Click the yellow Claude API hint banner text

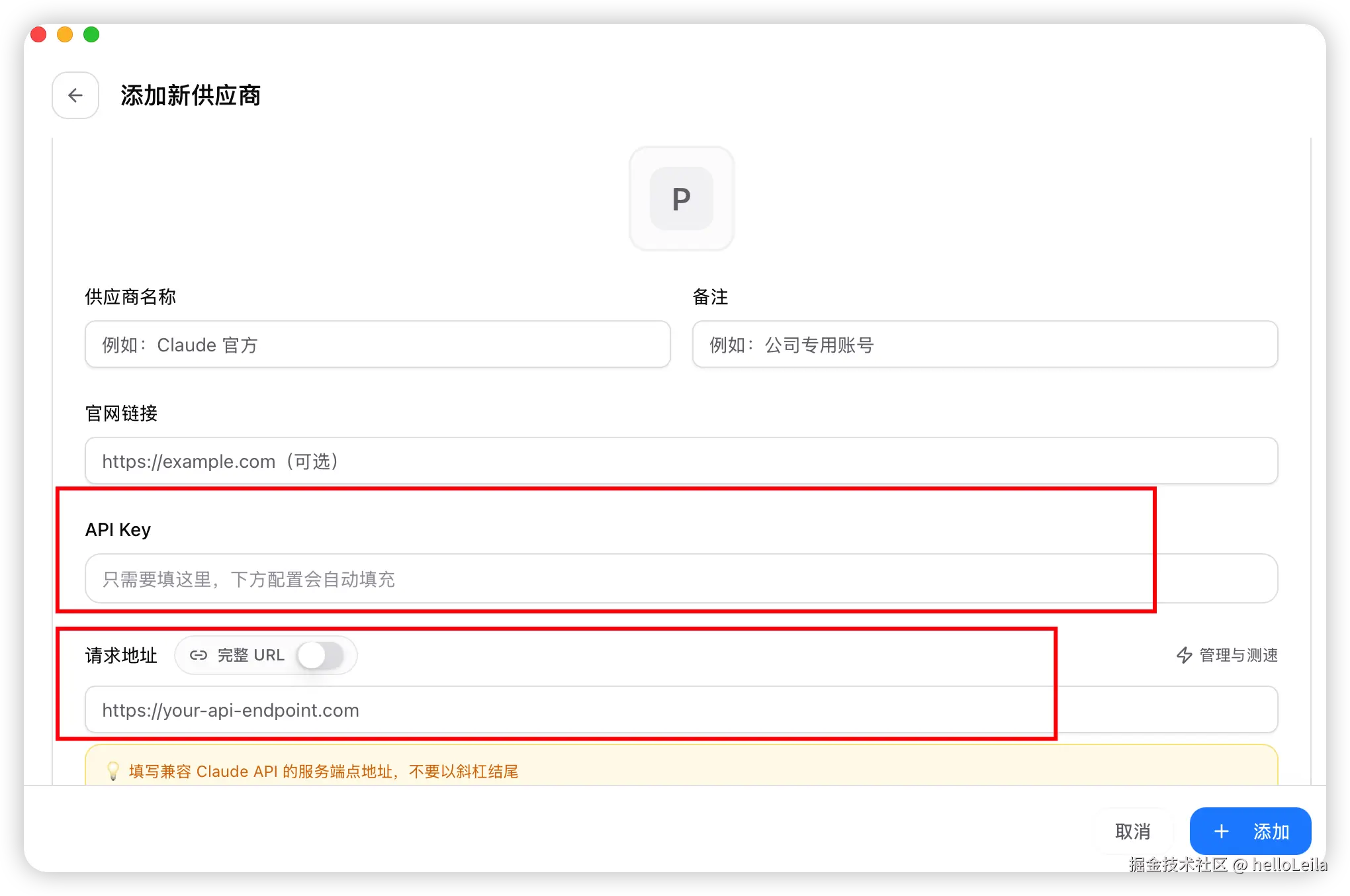[x=323, y=772]
